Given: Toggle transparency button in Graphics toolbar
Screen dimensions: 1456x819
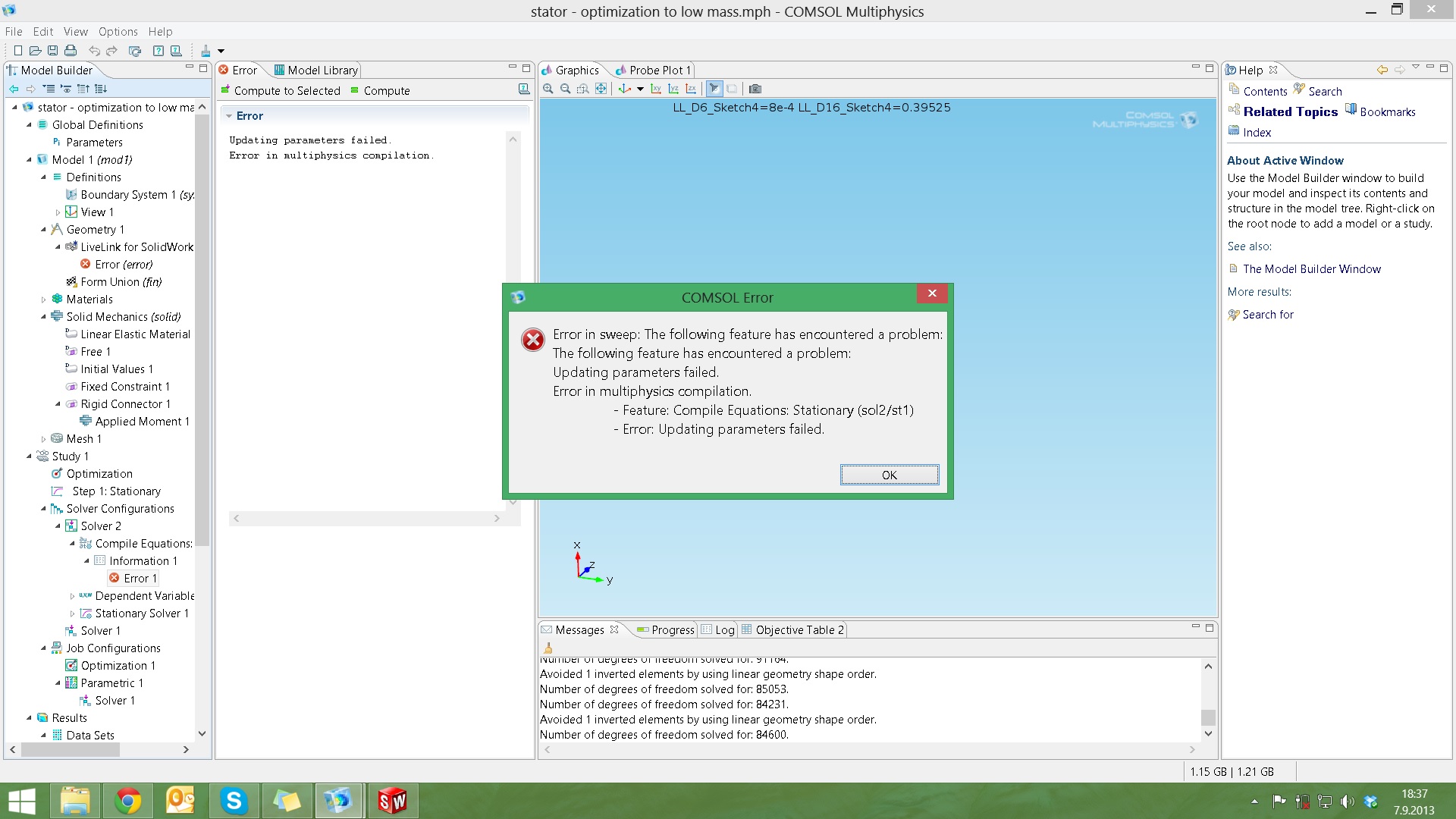Looking at the screenshot, I should point(732,89).
